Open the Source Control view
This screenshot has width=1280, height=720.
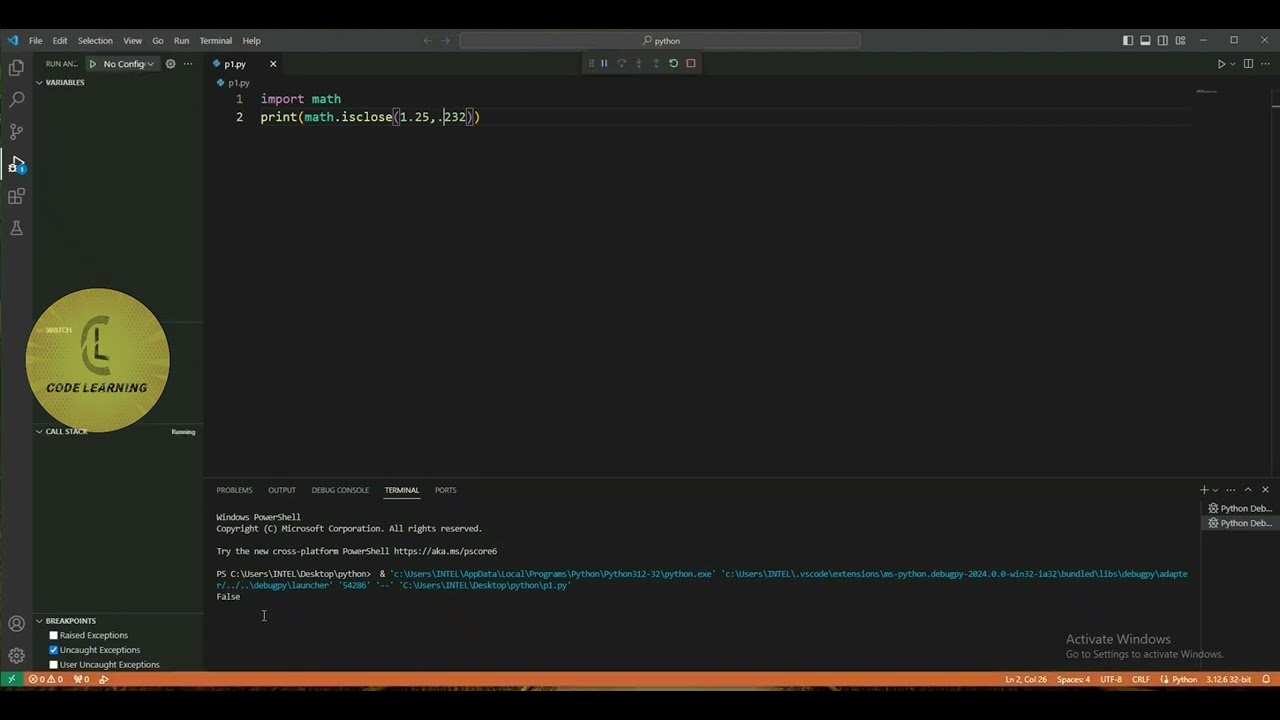tap(16, 132)
